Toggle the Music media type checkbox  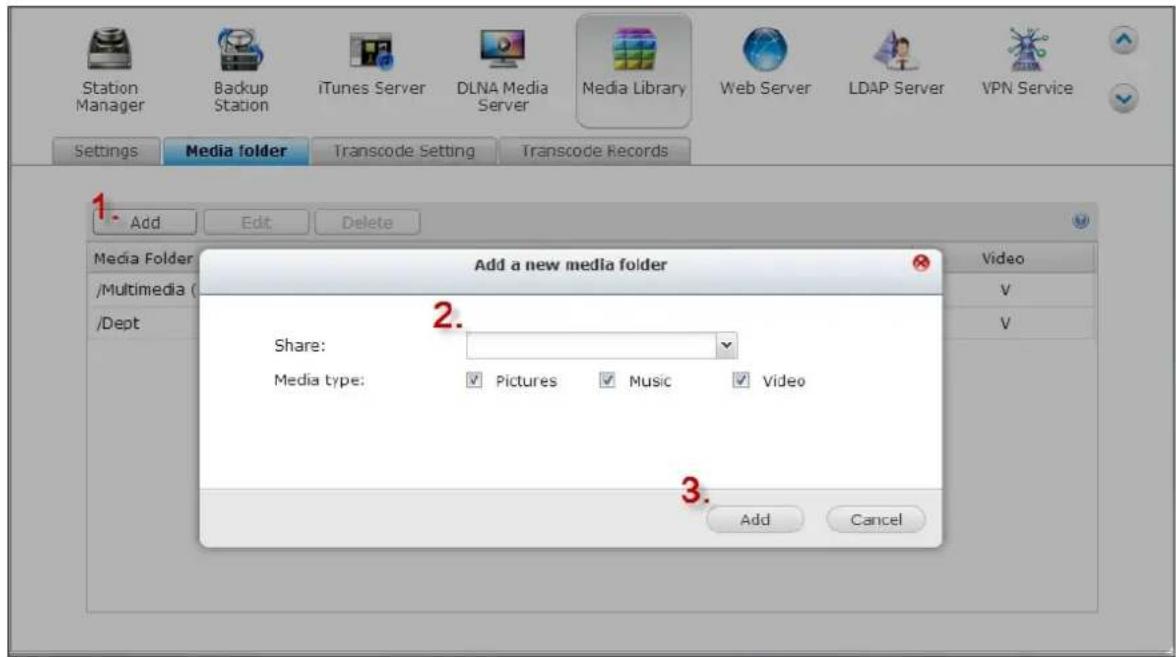(x=608, y=380)
